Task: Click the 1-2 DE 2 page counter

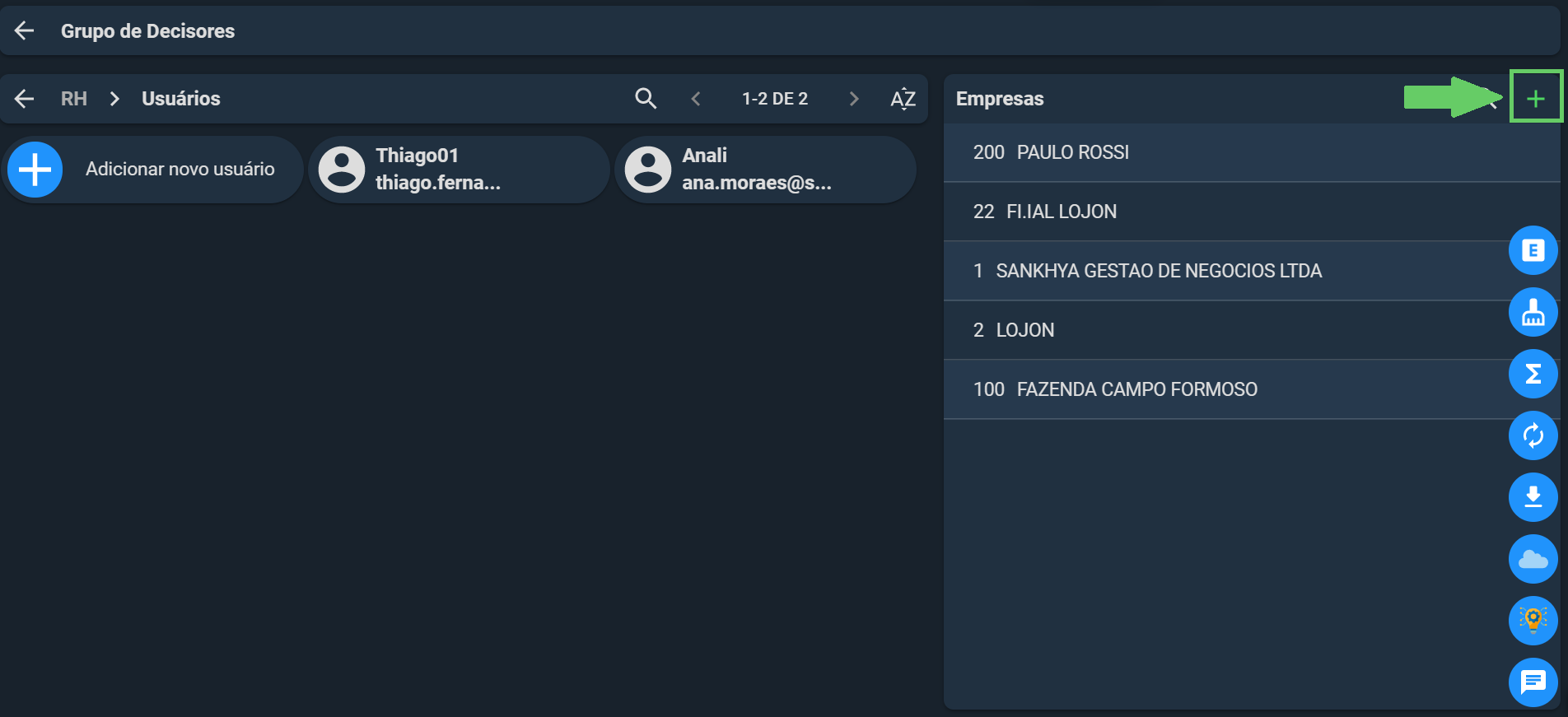Action: [775, 99]
